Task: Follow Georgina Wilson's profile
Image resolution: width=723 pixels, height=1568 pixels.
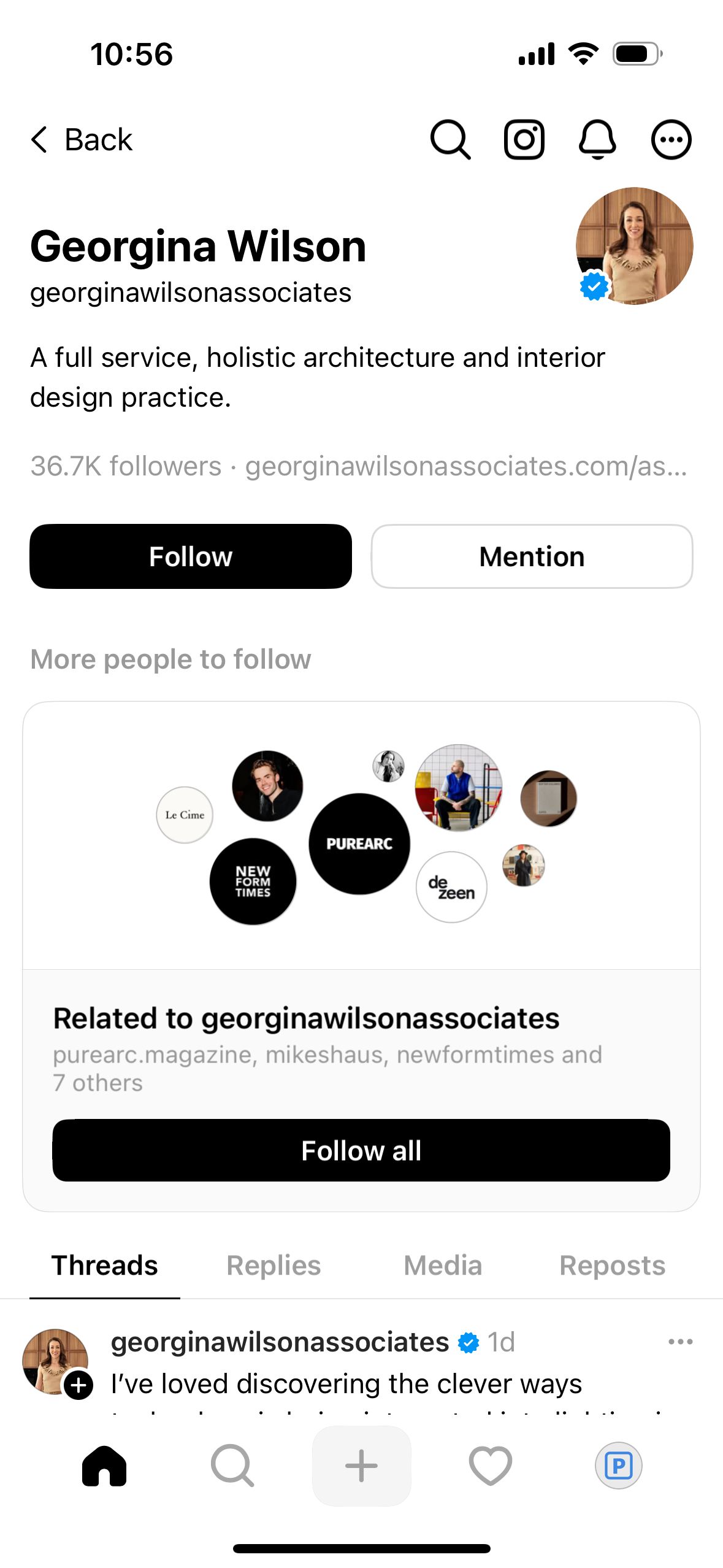Action: coord(191,556)
